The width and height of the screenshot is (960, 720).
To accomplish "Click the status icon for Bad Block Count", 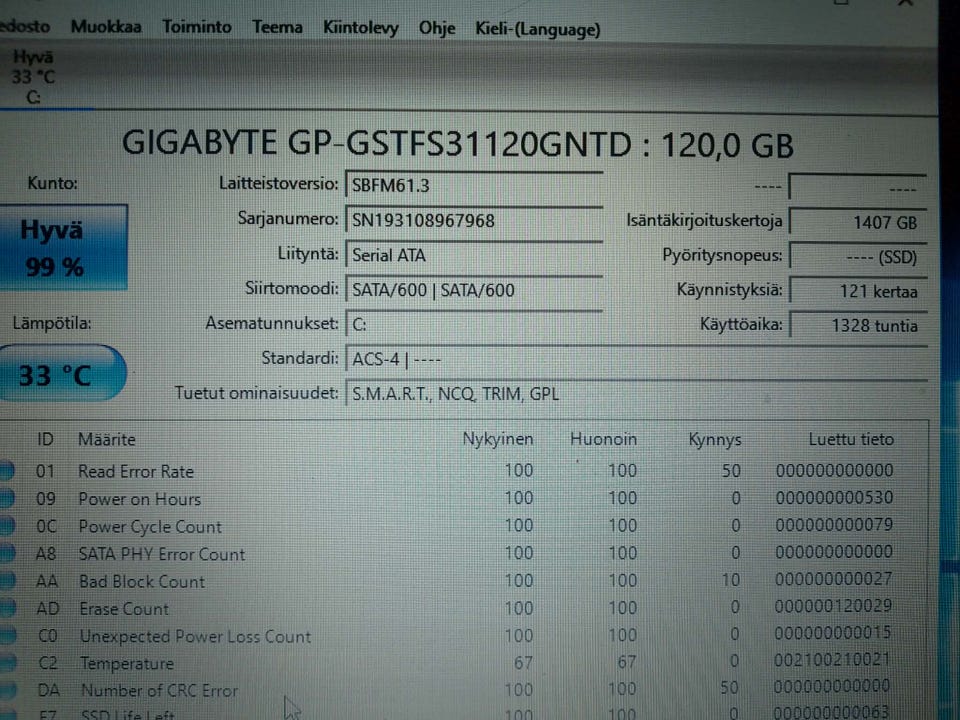I will coord(7,581).
